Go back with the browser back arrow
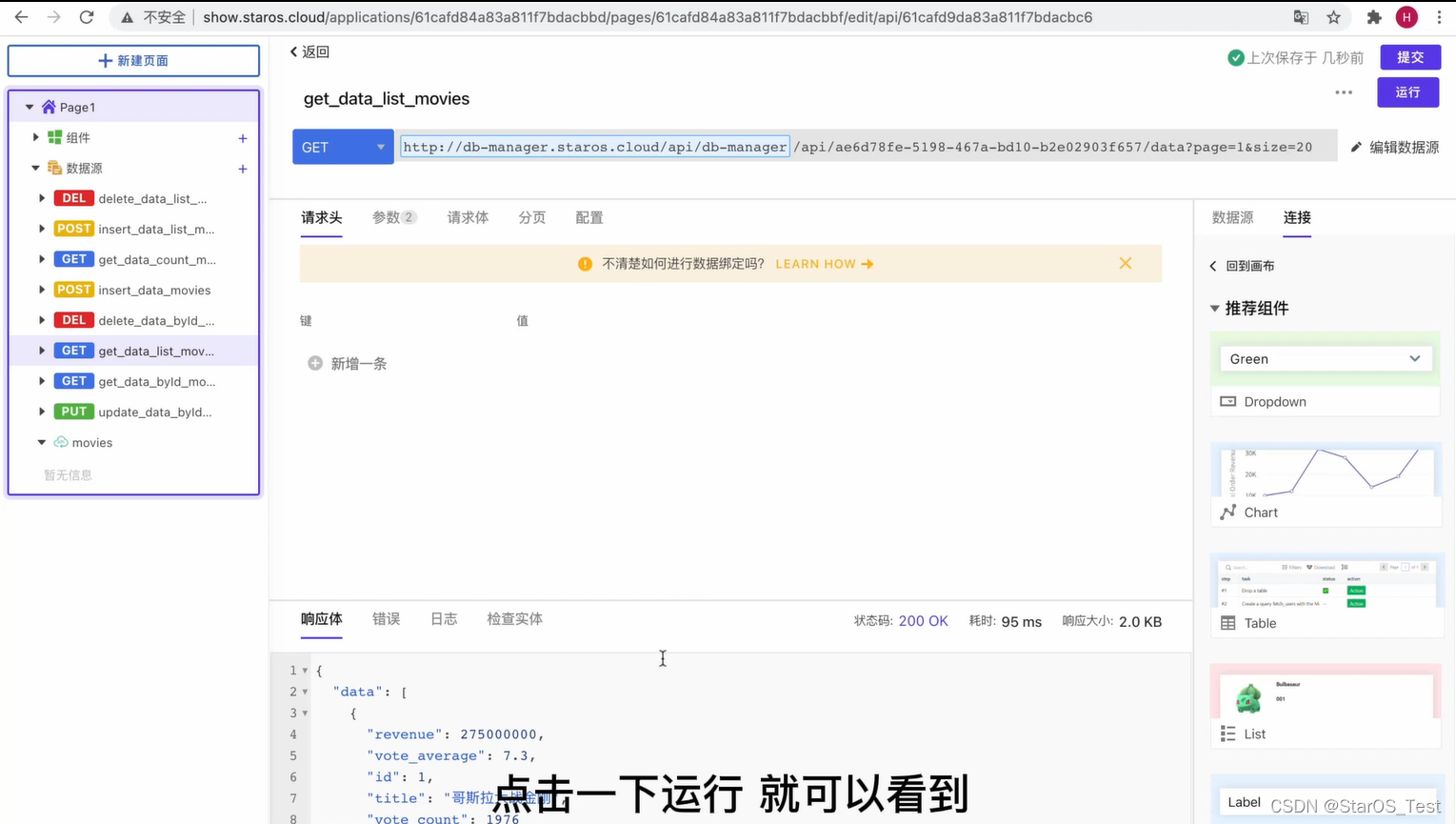1456x824 pixels. coord(21,17)
